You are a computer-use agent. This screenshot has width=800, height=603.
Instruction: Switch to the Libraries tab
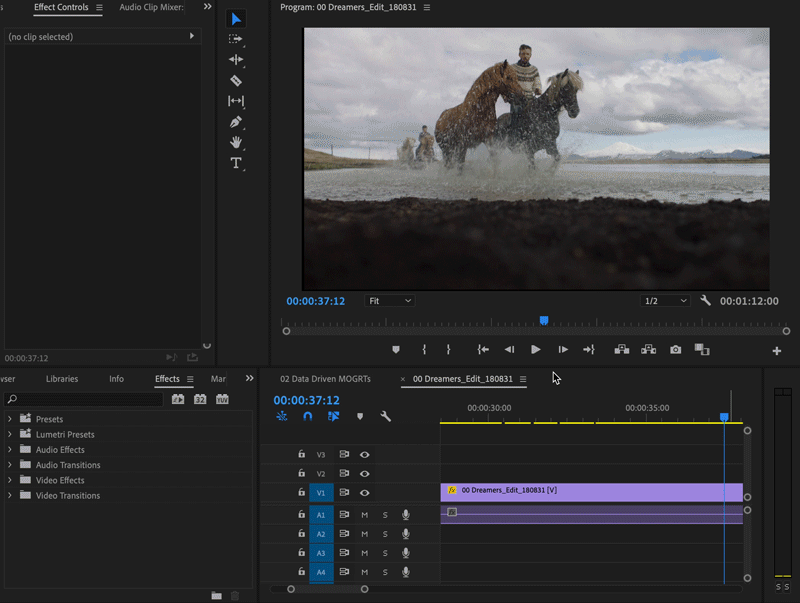62,379
